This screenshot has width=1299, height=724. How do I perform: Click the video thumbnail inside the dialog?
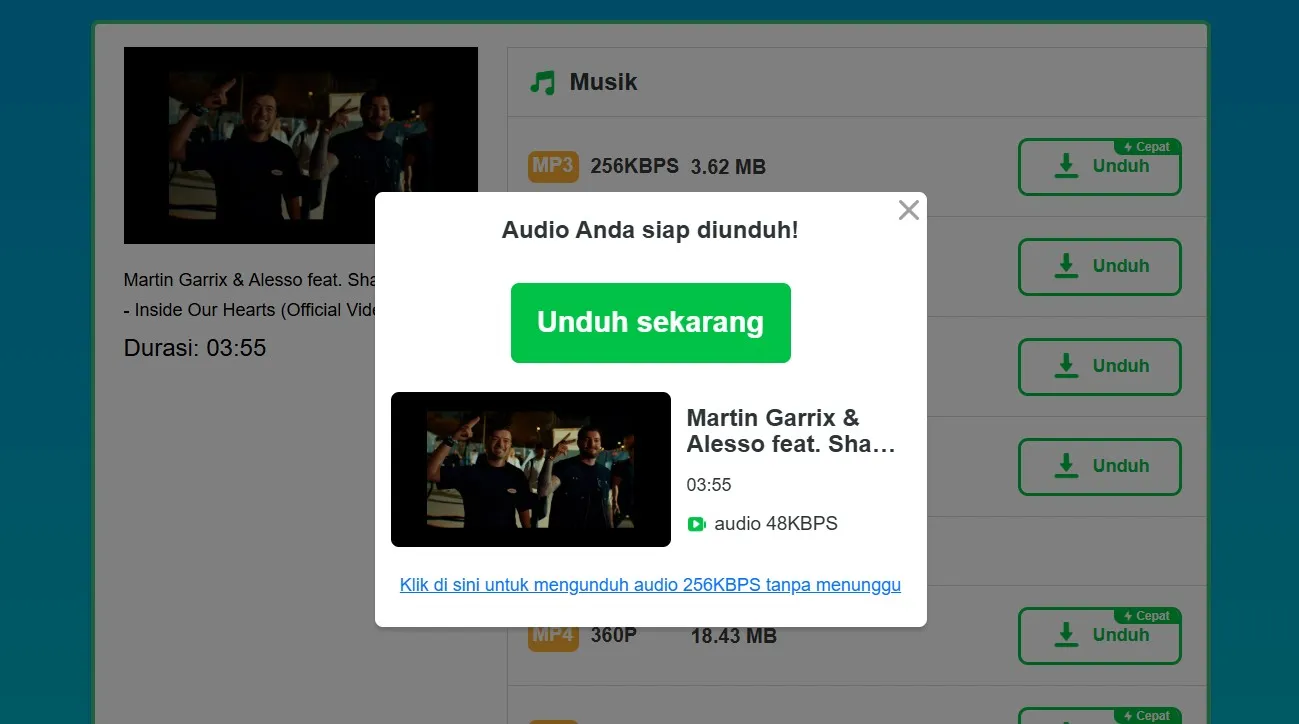(x=530, y=469)
